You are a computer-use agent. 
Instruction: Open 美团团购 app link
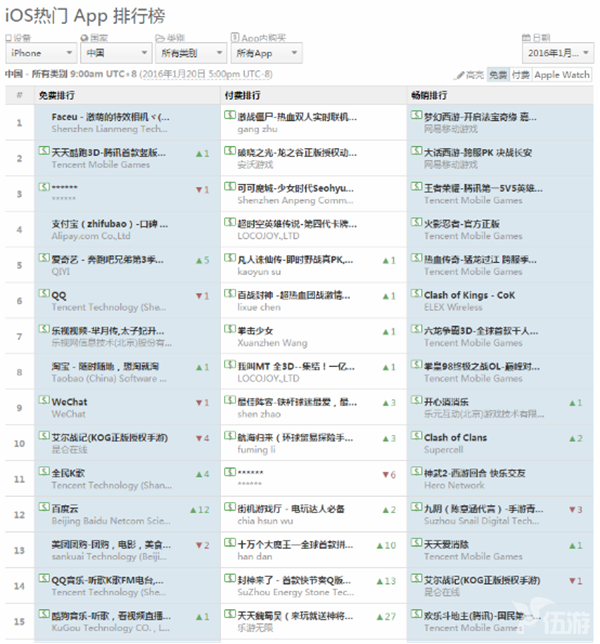click(111, 545)
